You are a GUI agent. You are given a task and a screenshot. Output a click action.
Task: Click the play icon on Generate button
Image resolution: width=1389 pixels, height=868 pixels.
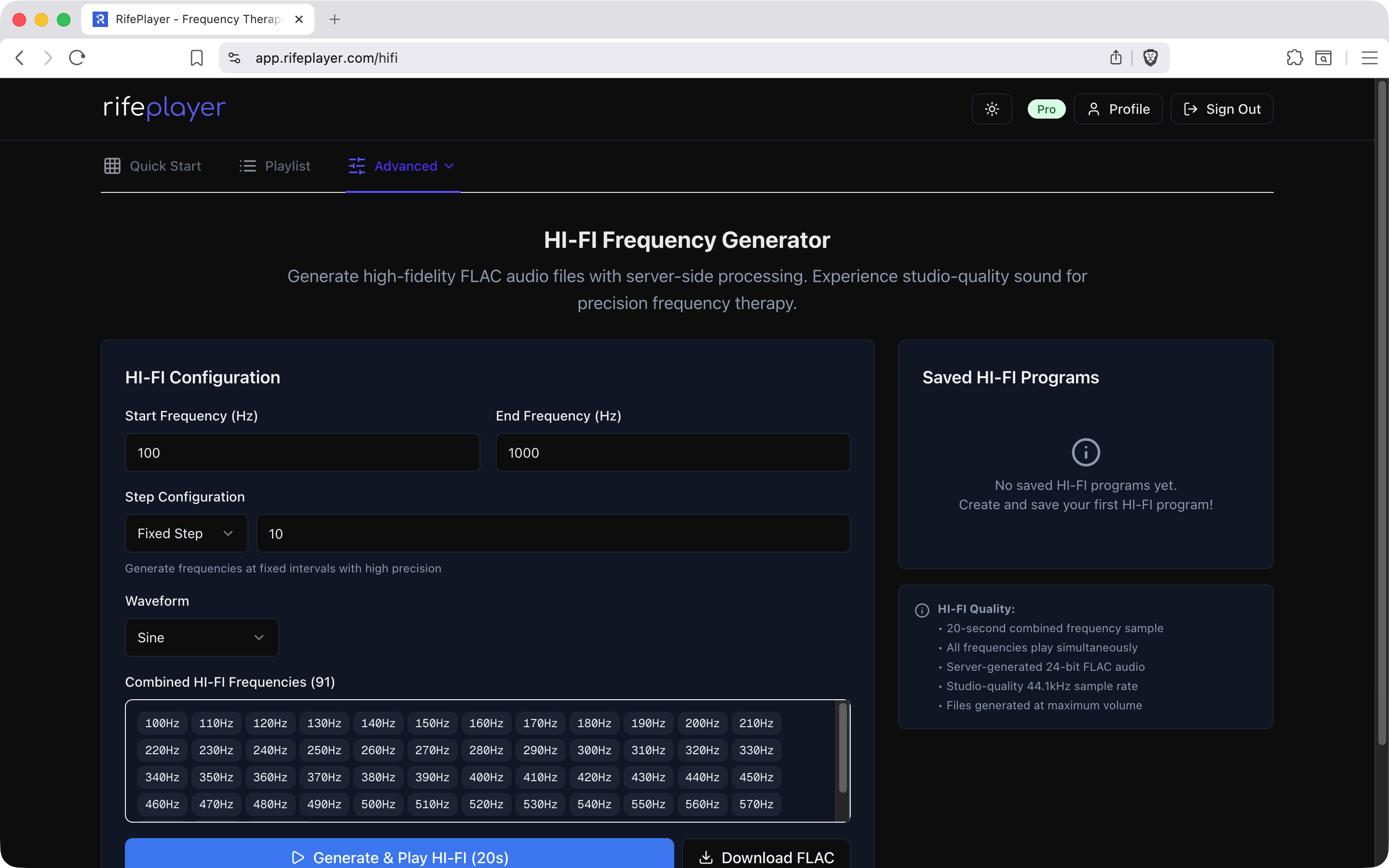[298, 857]
